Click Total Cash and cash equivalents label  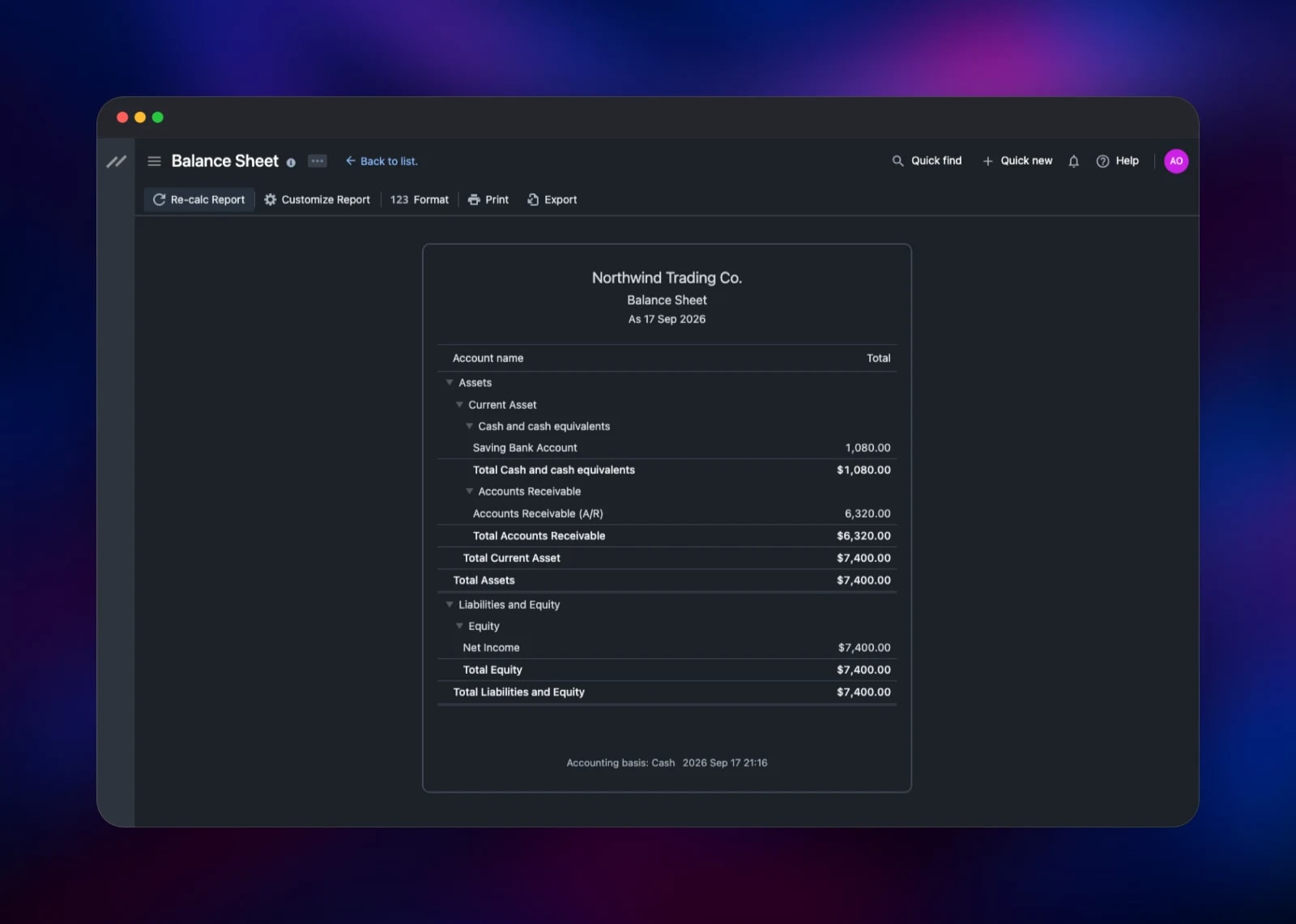tap(554, 470)
